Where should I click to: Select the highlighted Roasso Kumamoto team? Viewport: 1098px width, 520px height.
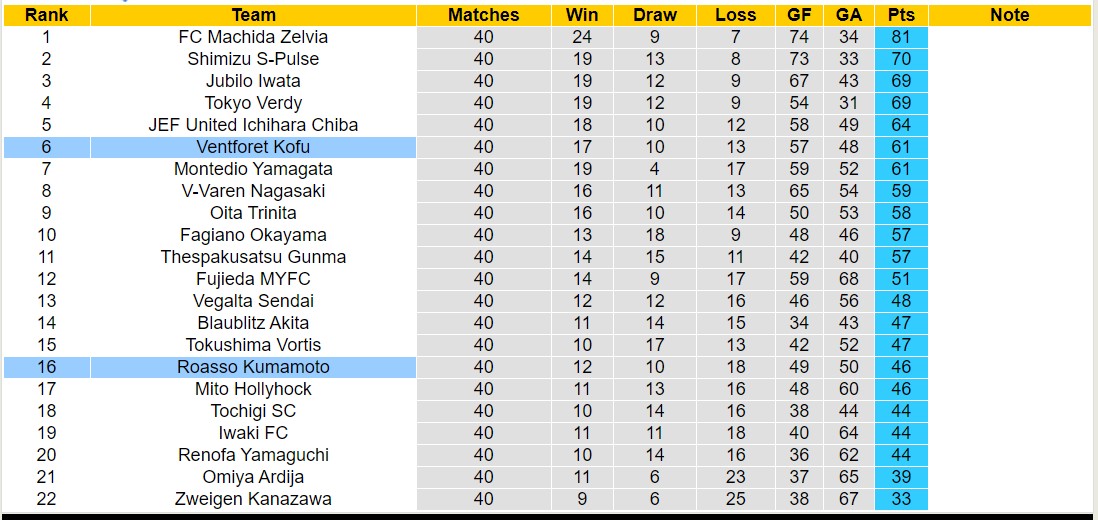click(253, 367)
